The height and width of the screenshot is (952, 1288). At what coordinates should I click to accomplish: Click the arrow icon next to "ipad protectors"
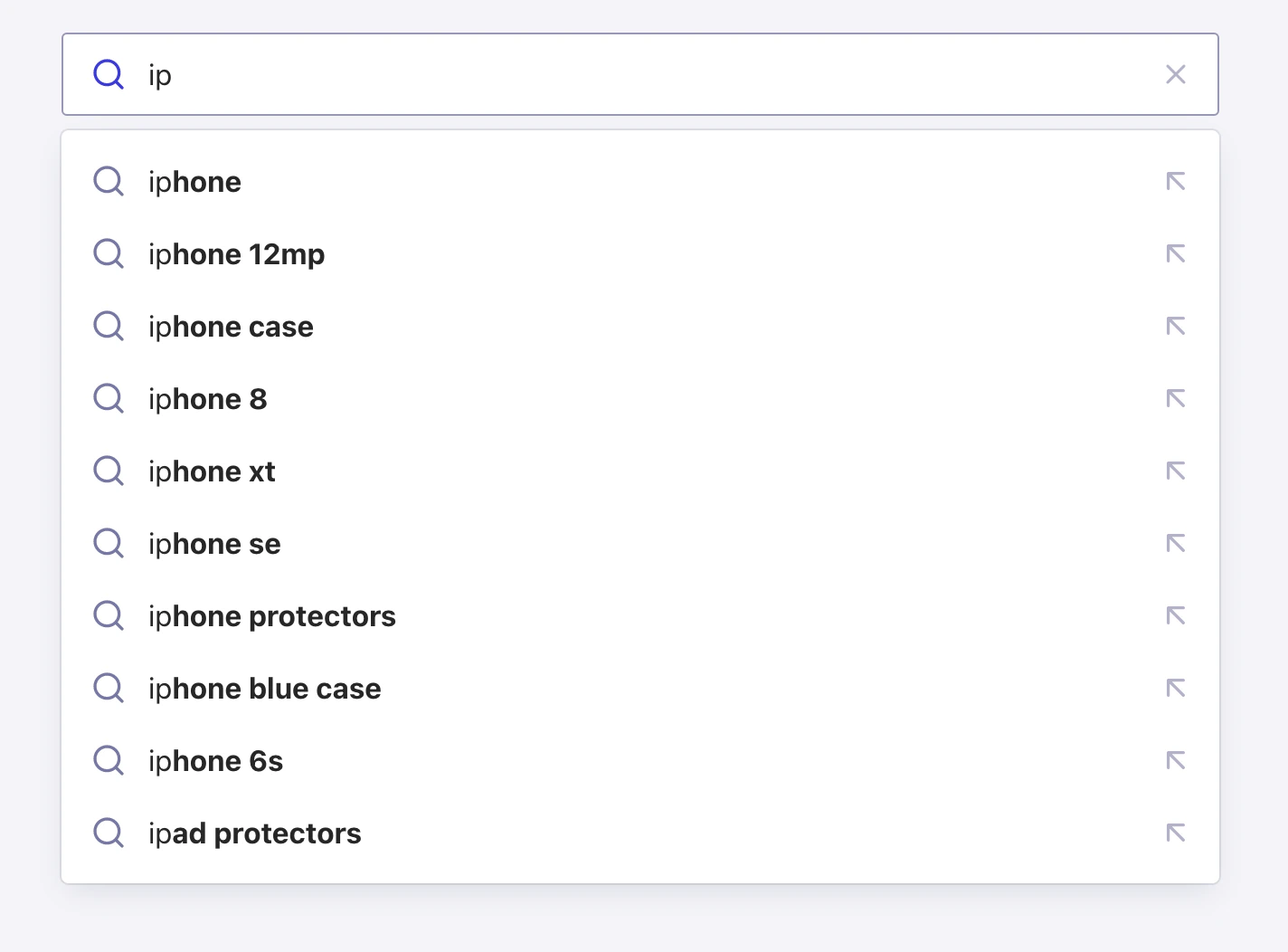coord(1176,833)
